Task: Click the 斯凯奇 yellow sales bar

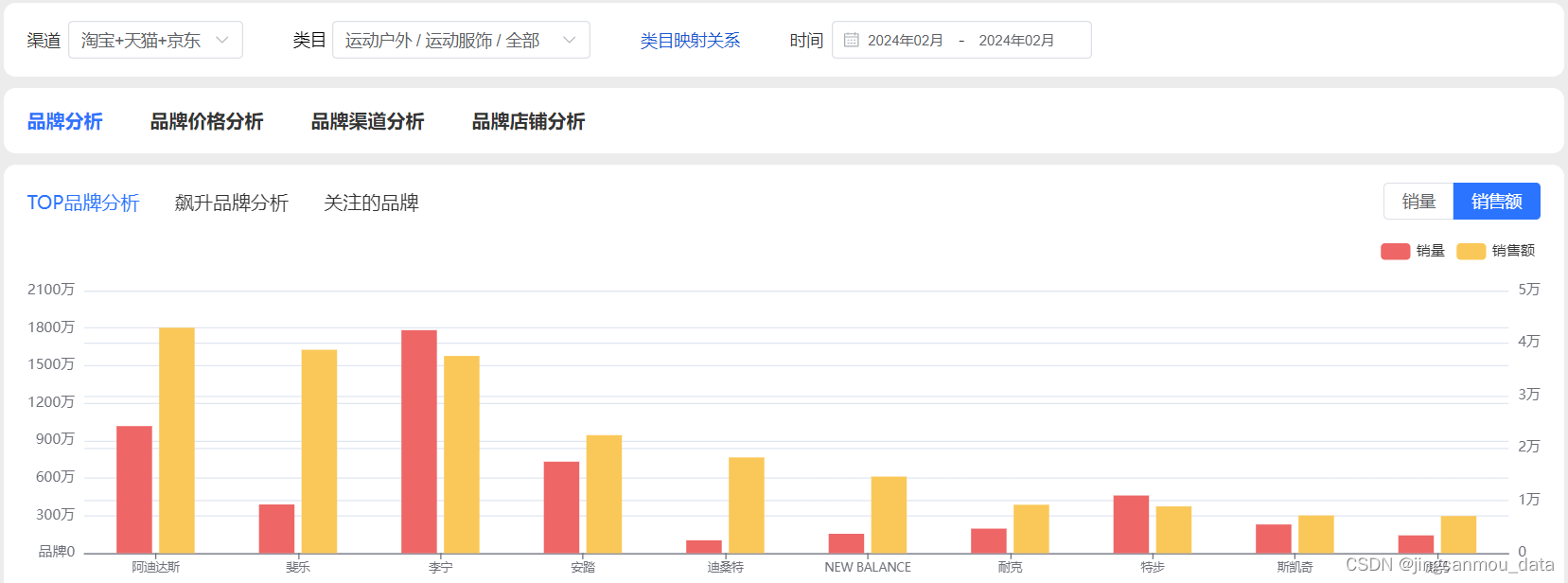Action: 1316,534
